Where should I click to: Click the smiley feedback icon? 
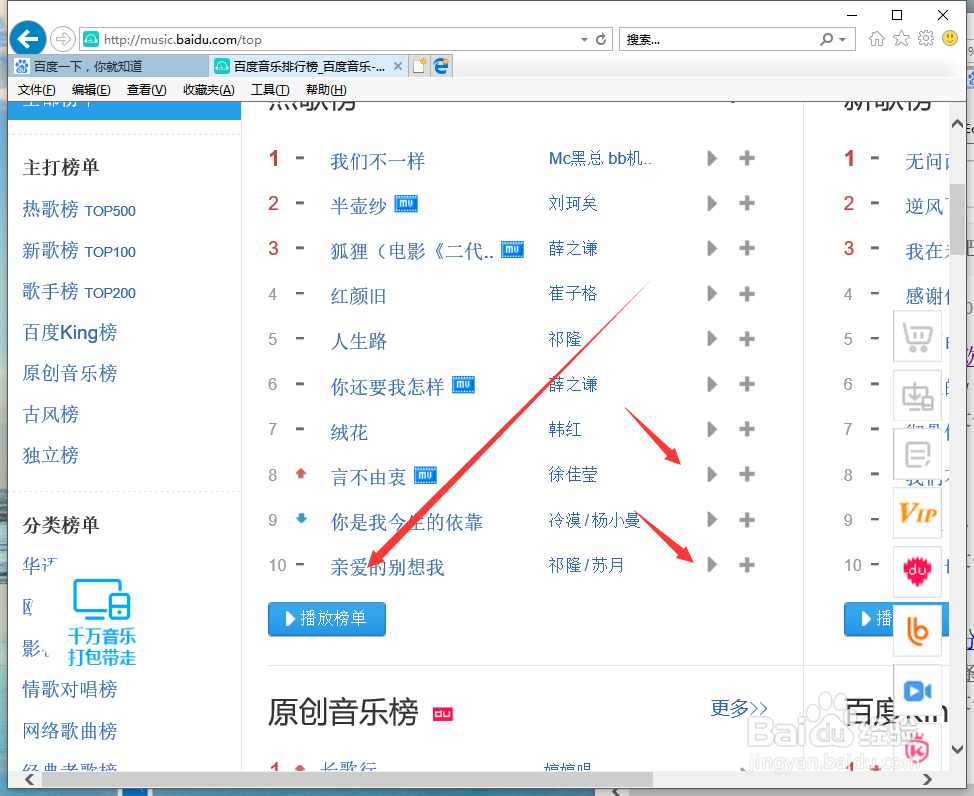(x=950, y=39)
